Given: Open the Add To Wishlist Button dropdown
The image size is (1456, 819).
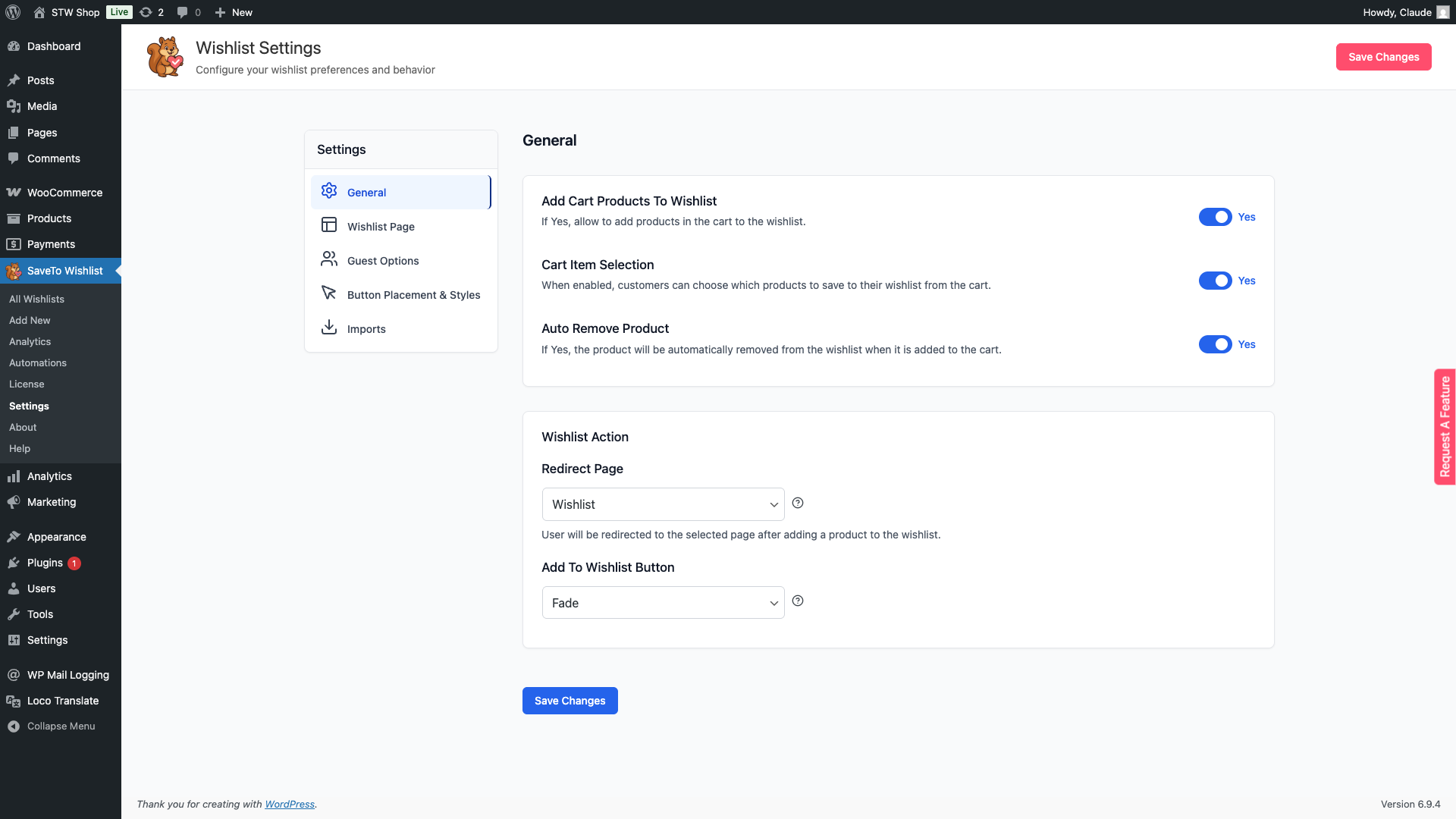Looking at the screenshot, I should pyautogui.click(x=663, y=603).
